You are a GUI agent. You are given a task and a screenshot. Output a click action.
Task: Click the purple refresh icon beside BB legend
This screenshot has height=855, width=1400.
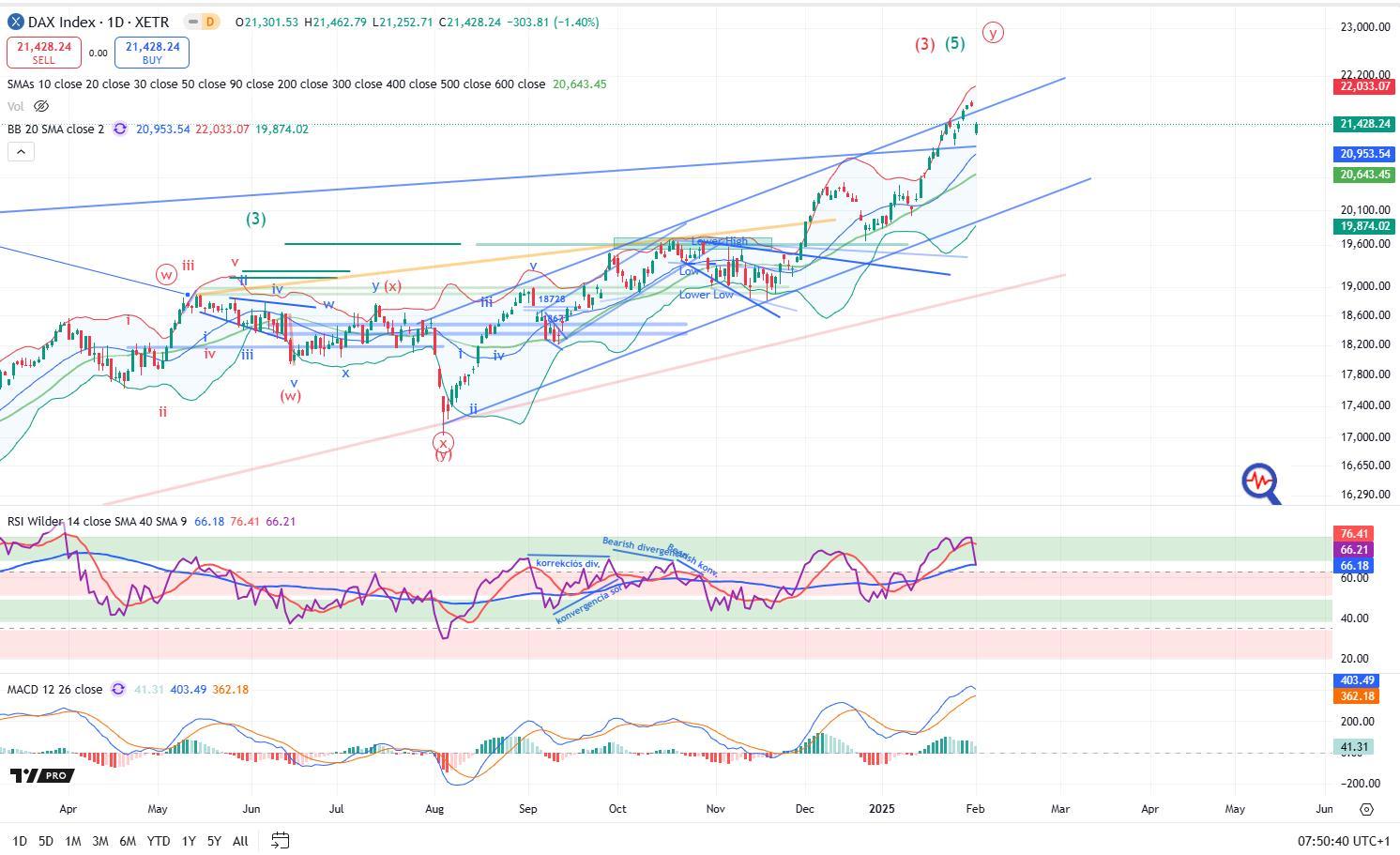[x=120, y=129]
